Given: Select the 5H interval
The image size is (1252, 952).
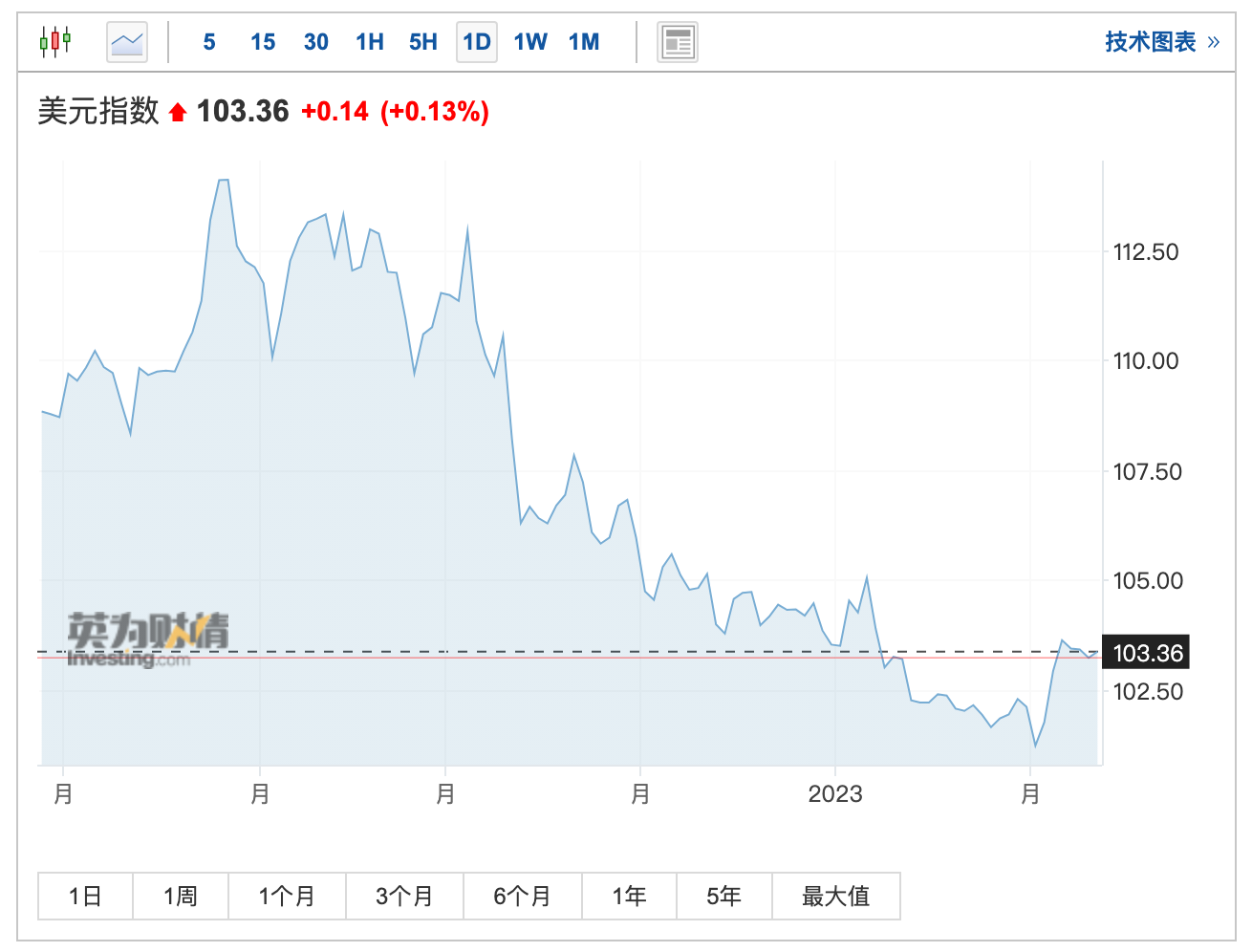Looking at the screenshot, I should 423,42.
